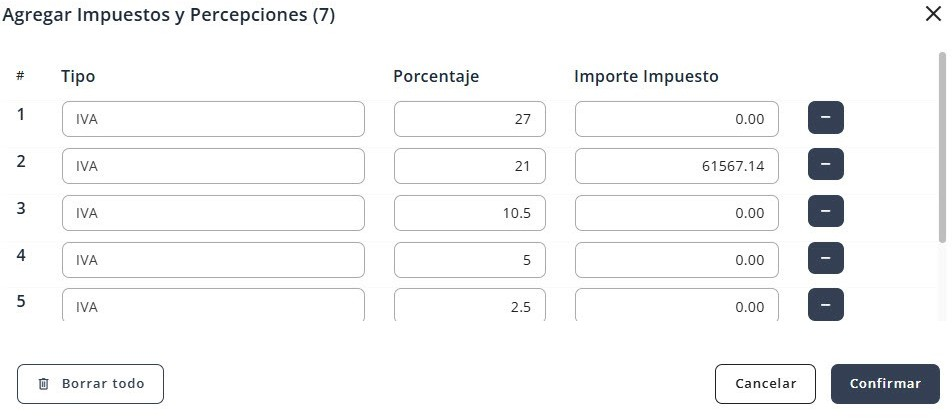952x418 pixels.
Task: Click the vertical scrollbar of the tax list
Action: 942,148
